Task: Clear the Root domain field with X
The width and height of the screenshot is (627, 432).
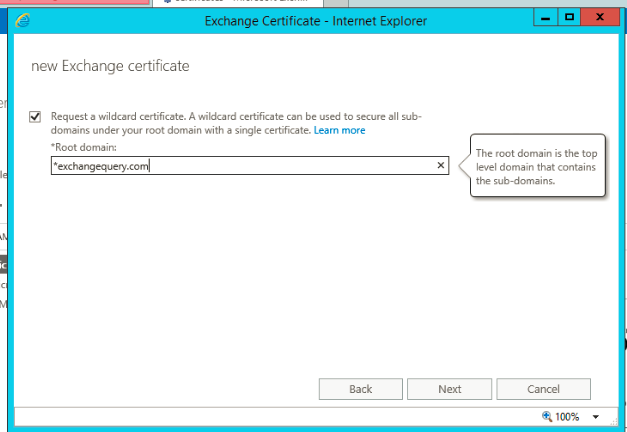Action: click(441, 167)
